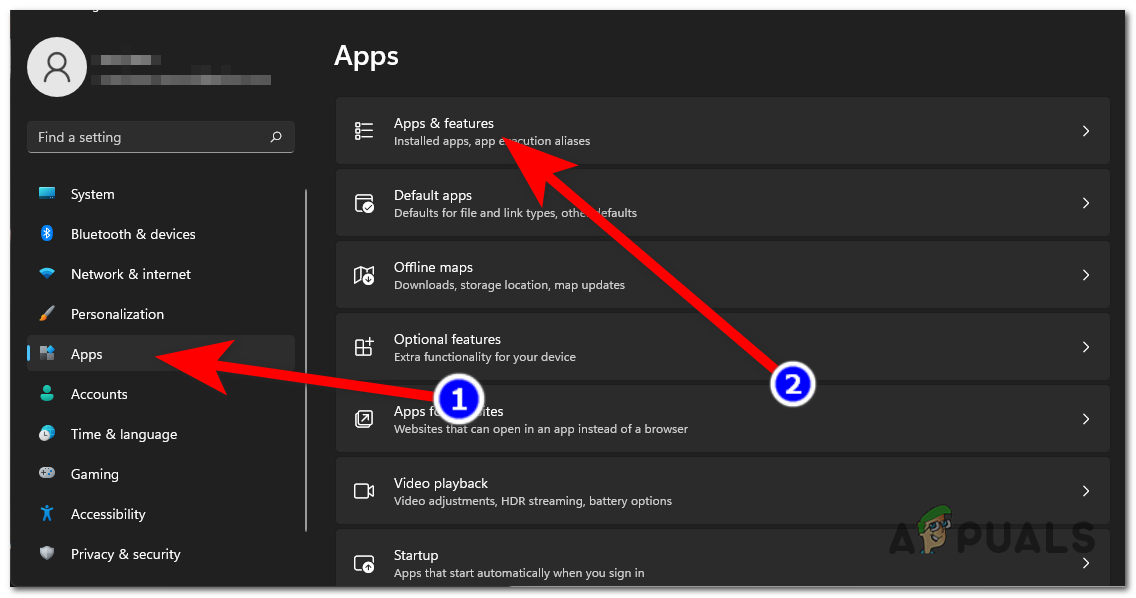Select the Apps sidebar entry
1136x598 pixels.
click(161, 353)
